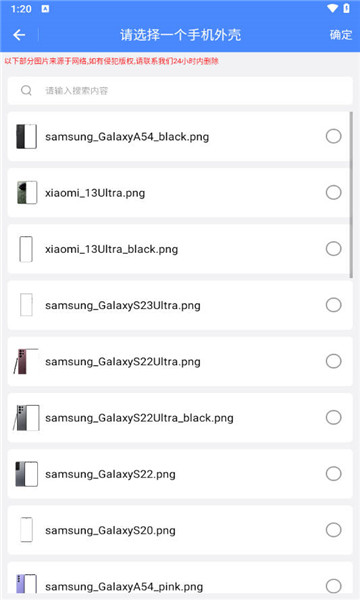
Task: Choose the xiaomi_13Ultra_black.png radio option
Action: [x=334, y=249]
